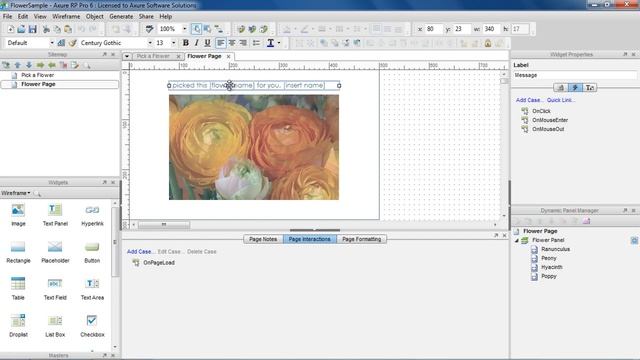Click the lock widget padlock icon
Screen dimensions: 640x360
coord(488,43)
